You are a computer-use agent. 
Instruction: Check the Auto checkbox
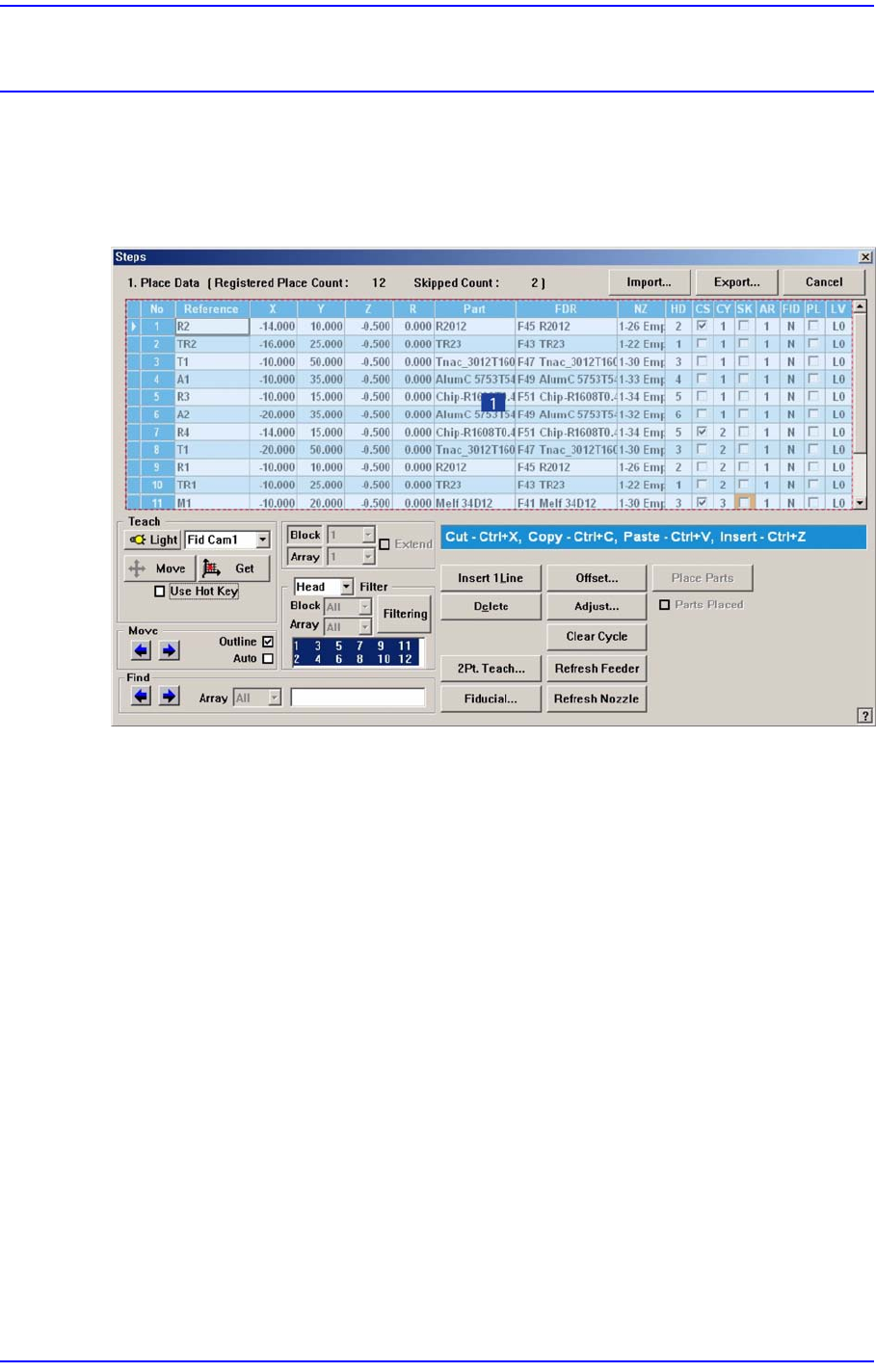point(268,659)
